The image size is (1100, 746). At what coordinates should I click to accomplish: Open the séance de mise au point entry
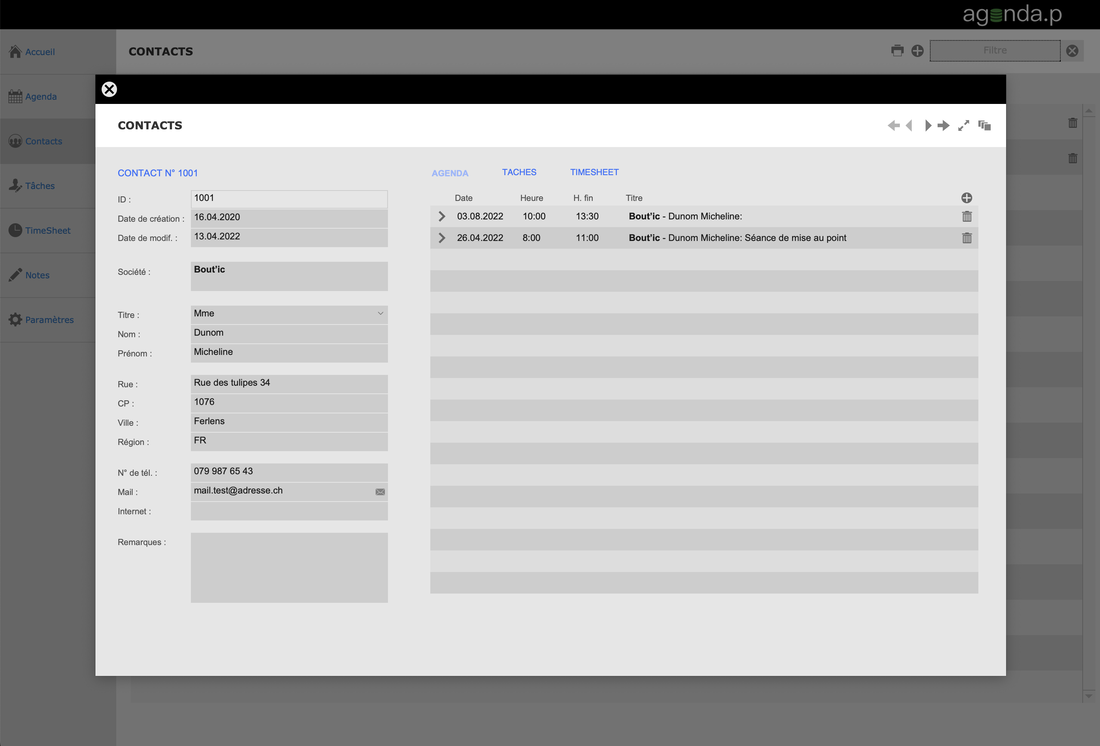(x=737, y=238)
